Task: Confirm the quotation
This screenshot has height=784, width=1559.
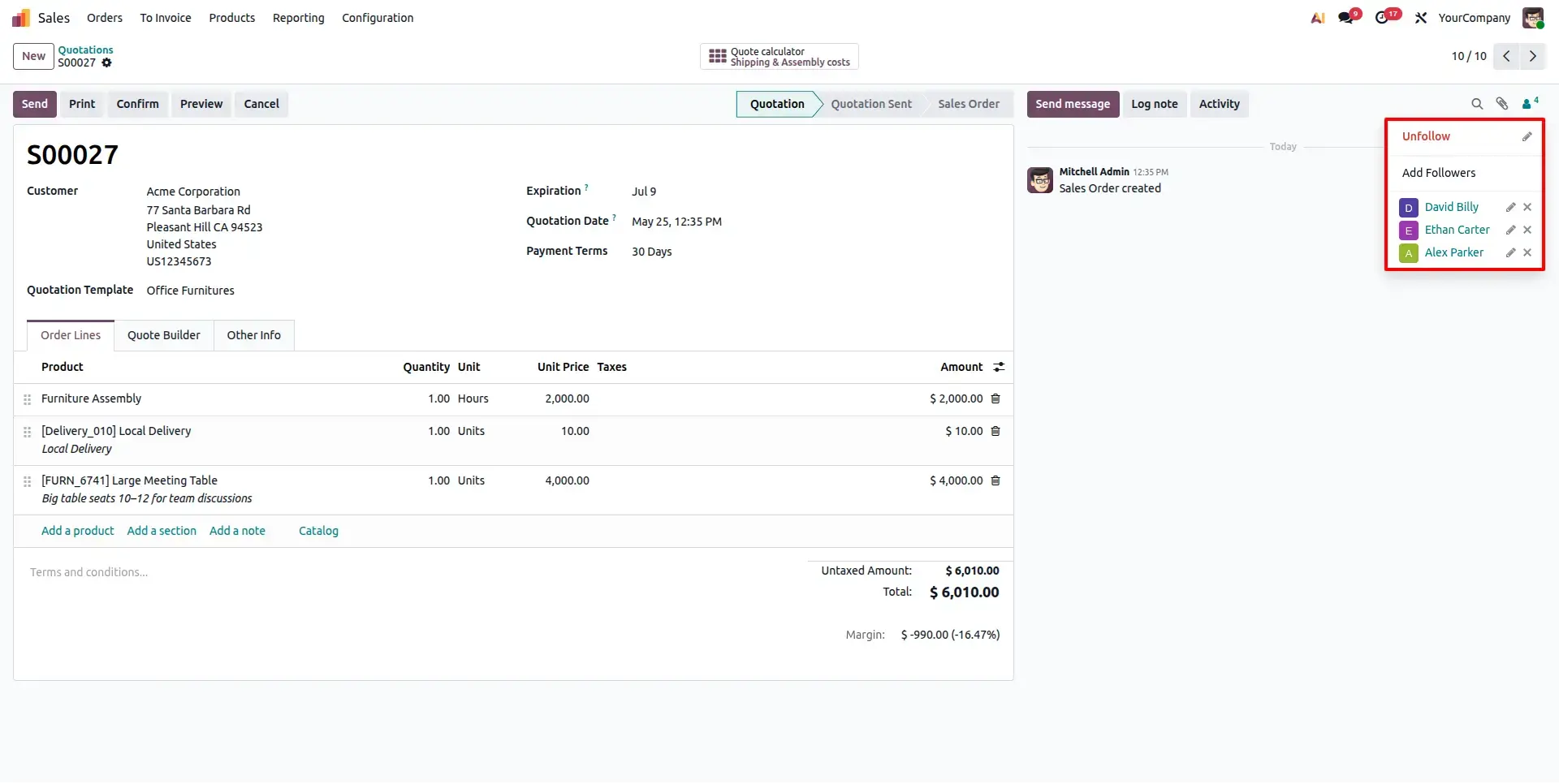Action: 137,104
